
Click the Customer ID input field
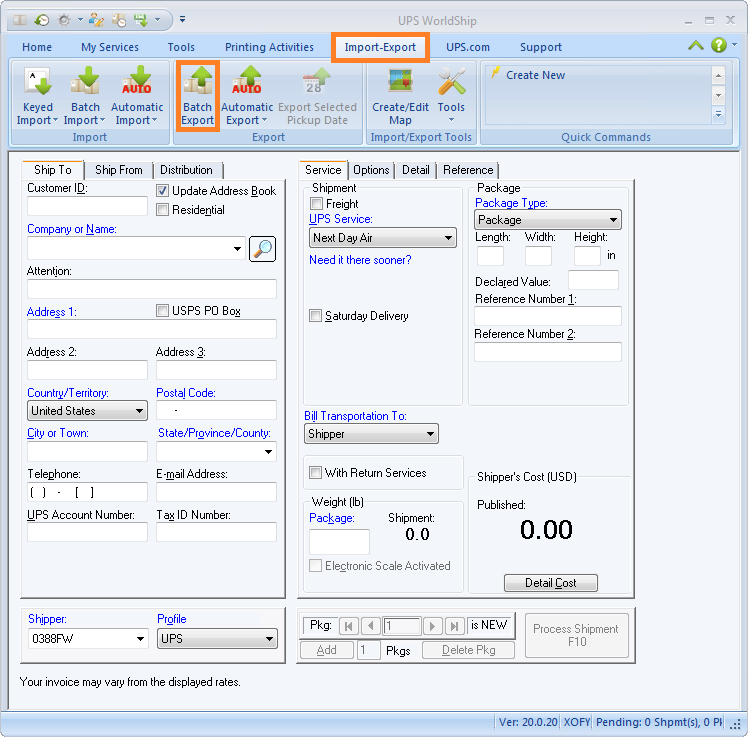(87, 206)
